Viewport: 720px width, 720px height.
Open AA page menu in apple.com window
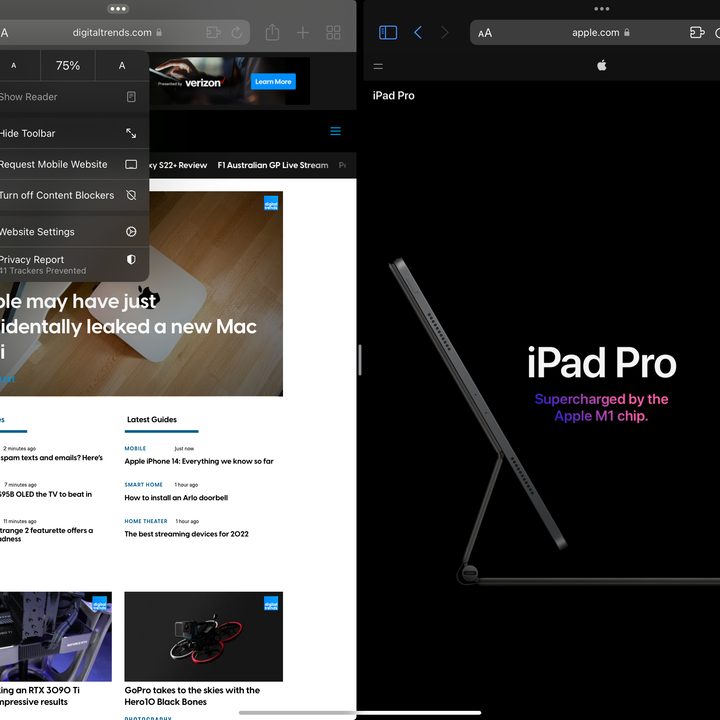point(485,33)
